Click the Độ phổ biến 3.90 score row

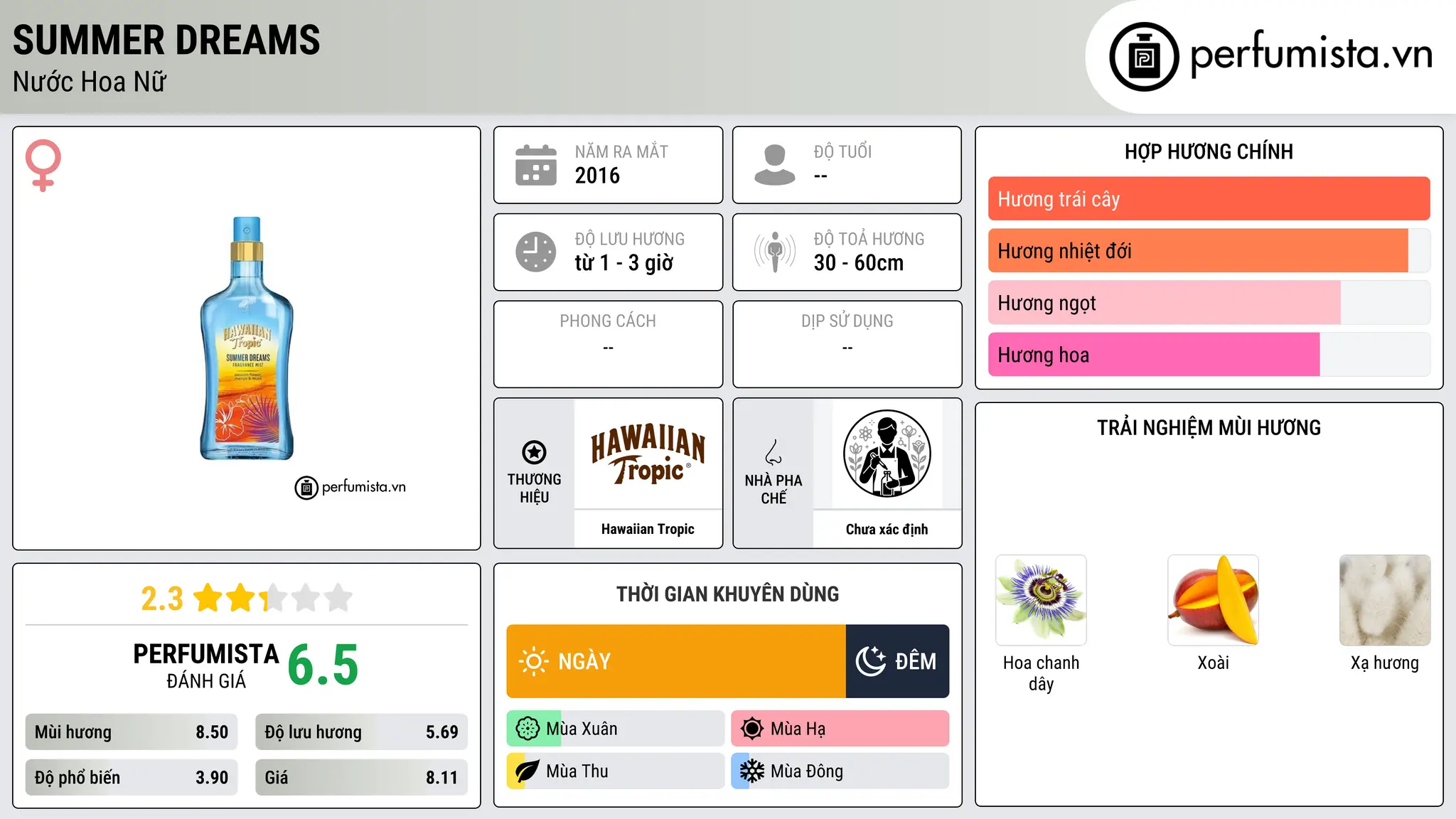(x=132, y=778)
